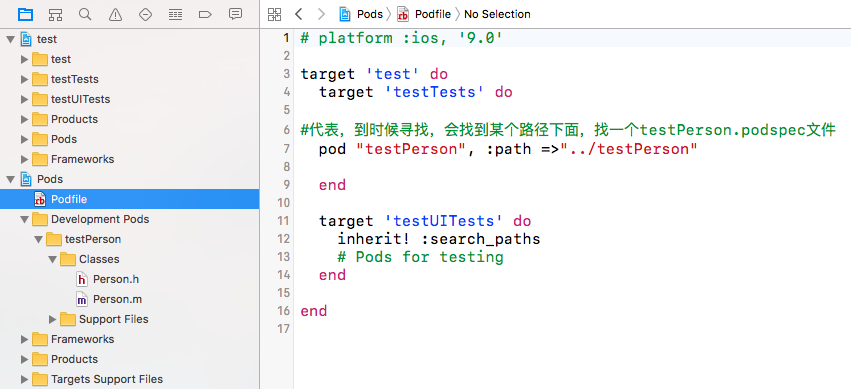Click the Development Pods folder icon
The height and width of the screenshot is (389, 851).
pos(40,219)
